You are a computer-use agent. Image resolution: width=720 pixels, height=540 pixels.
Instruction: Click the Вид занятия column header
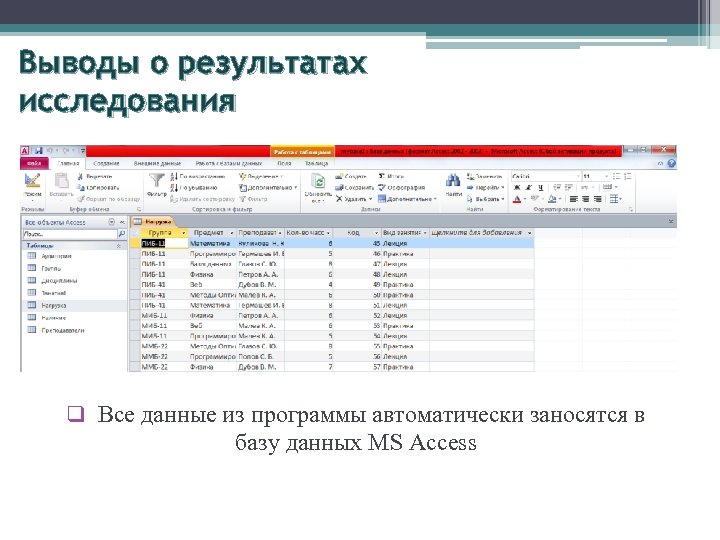click(x=405, y=233)
